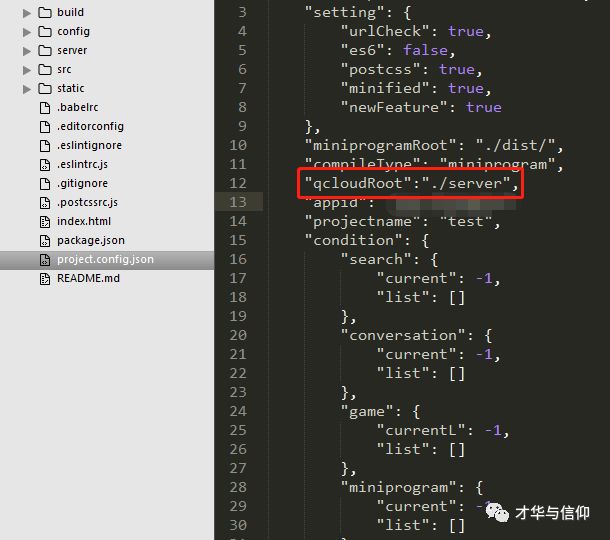
Task: Open the .gitignore file
Action: coord(82,183)
